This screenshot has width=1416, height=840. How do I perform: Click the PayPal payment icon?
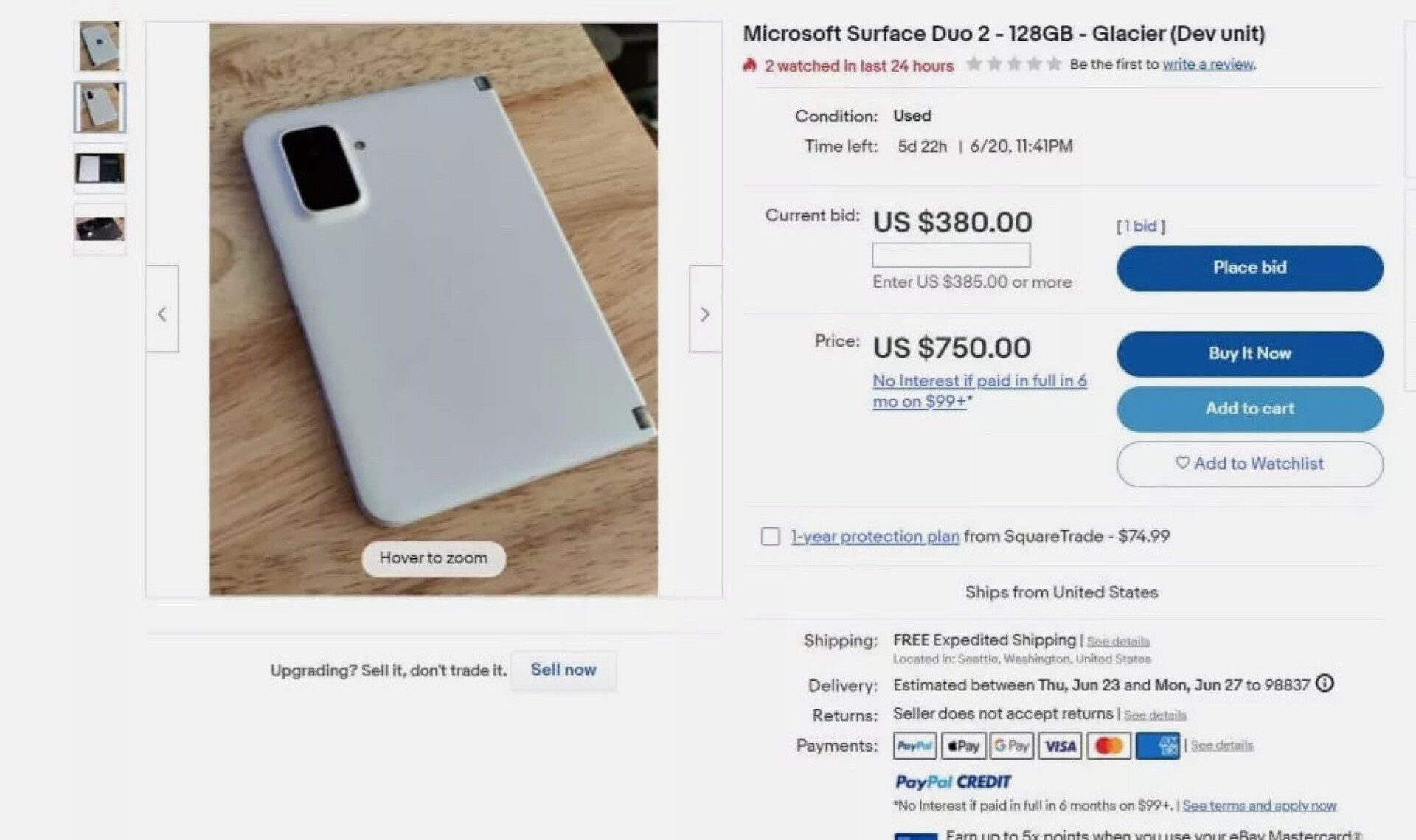(x=914, y=746)
